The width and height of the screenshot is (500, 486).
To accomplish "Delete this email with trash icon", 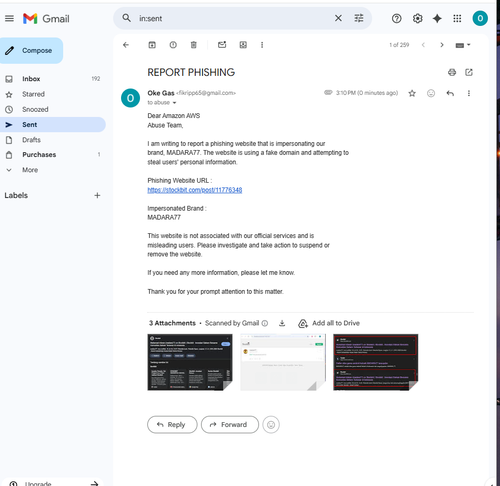I will click(194, 45).
